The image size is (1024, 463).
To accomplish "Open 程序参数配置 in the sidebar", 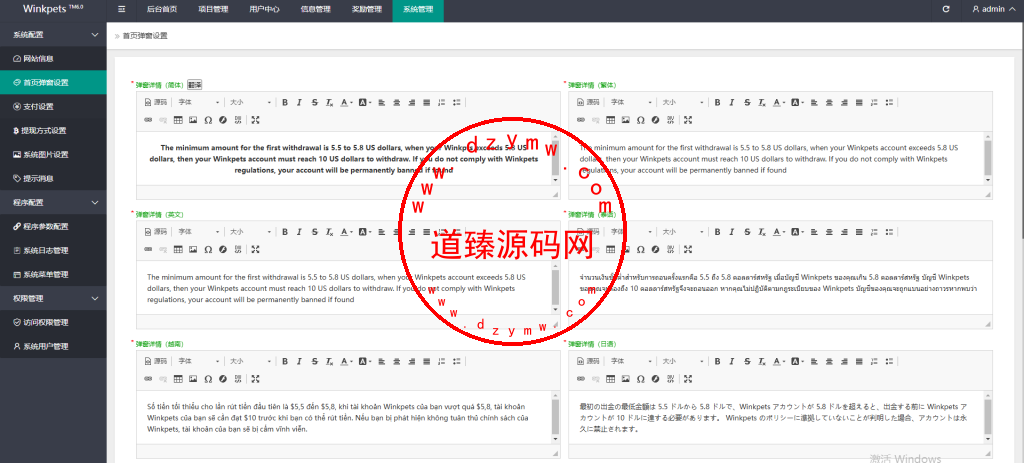I will tap(53, 227).
